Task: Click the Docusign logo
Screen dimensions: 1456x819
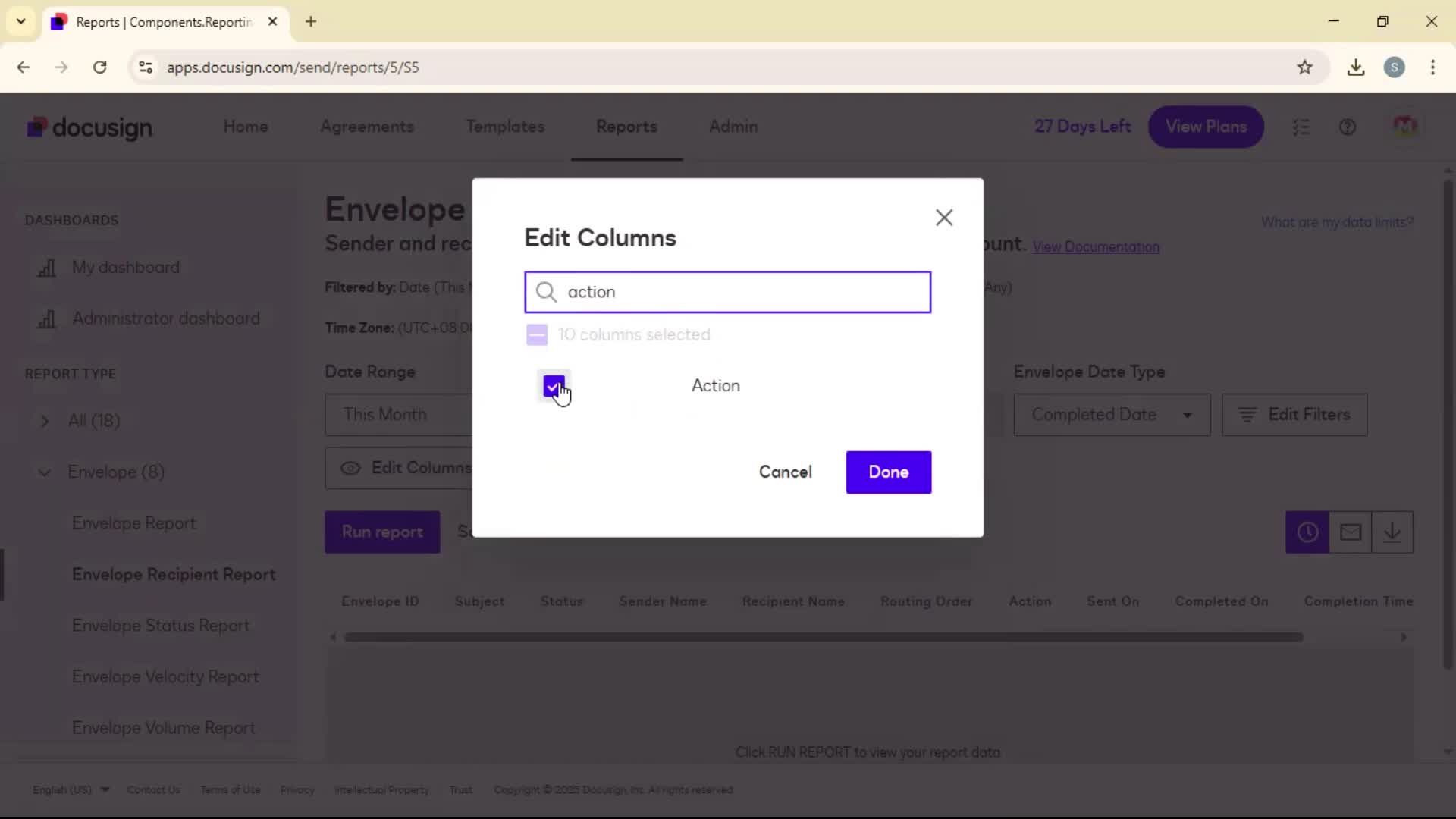Action: [89, 127]
